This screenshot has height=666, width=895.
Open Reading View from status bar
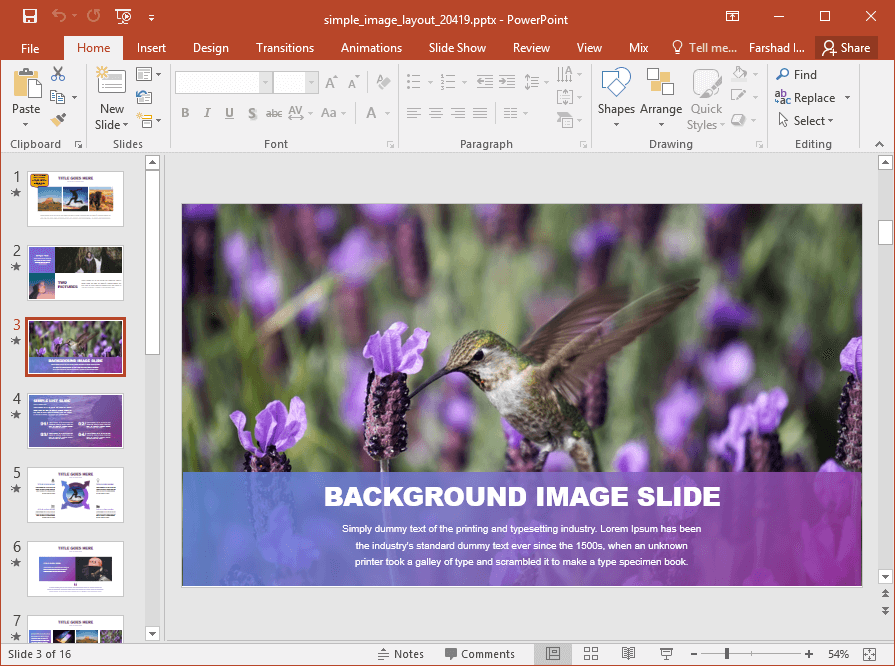pos(628,654)
